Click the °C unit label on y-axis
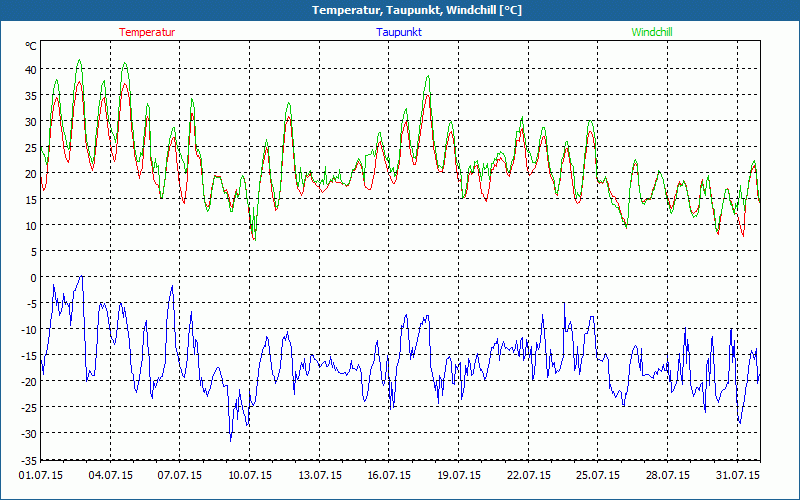The image size is (800, 500). pyautogui.click(x=31, y=46)
